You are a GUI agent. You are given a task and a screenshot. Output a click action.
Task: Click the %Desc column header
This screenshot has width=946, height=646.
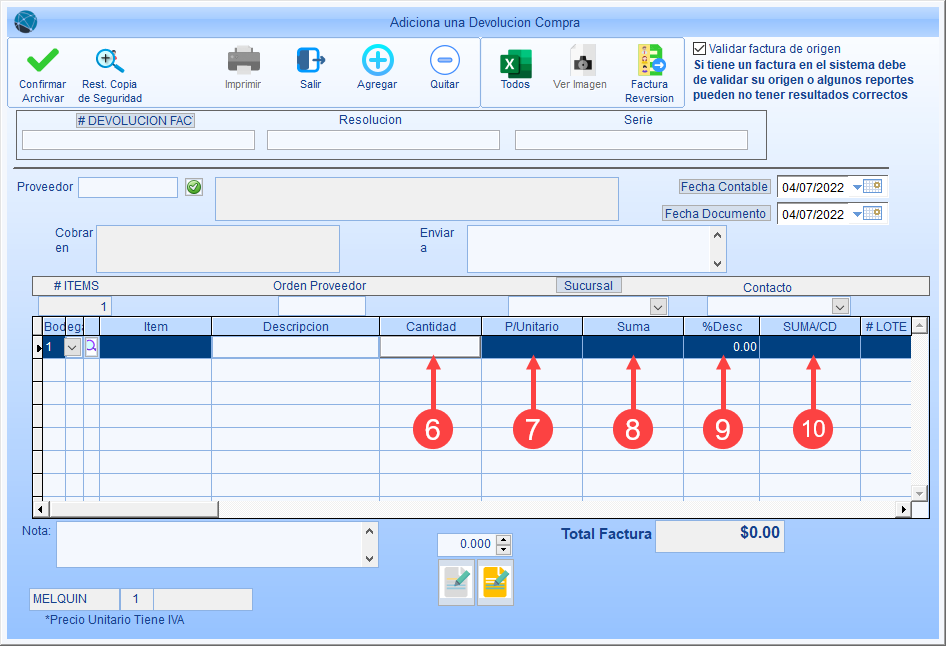[x=722, y=326]
